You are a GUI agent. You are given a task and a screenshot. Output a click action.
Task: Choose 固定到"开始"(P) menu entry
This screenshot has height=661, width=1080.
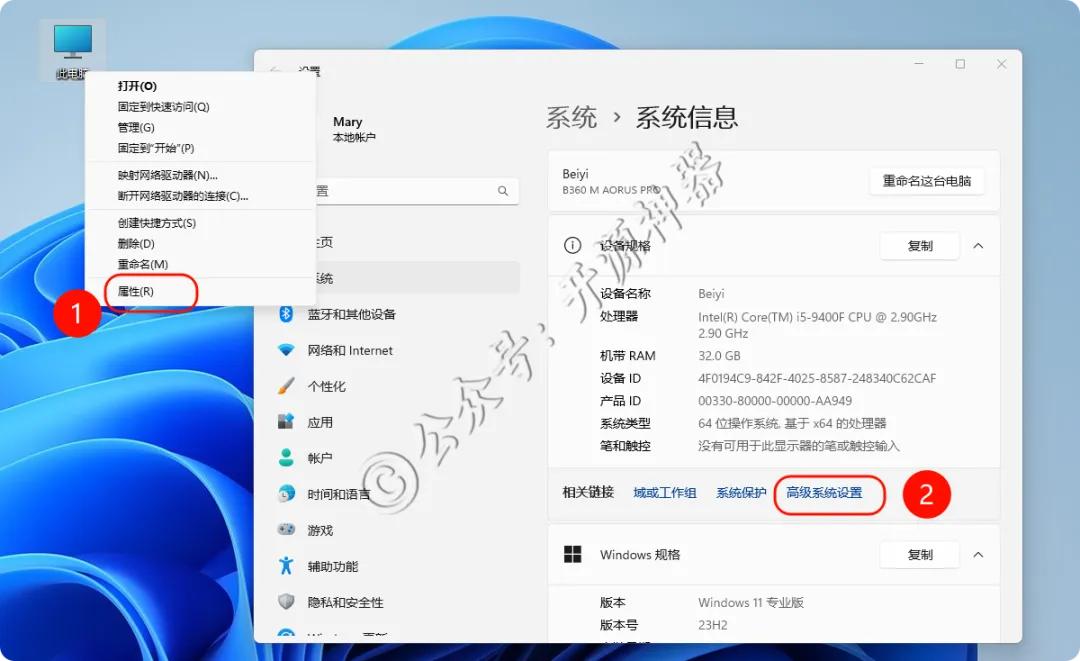coord(156,148)
